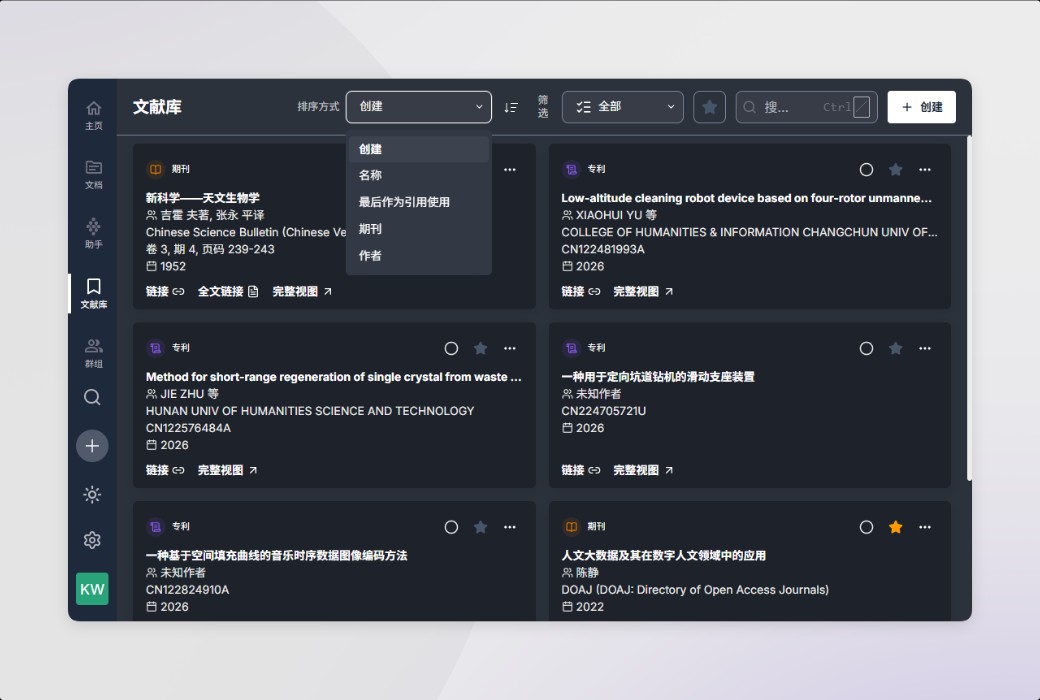Open the settings gear icon
Image resolution: width=1040 pixels, height=700 pixels.
92,540
